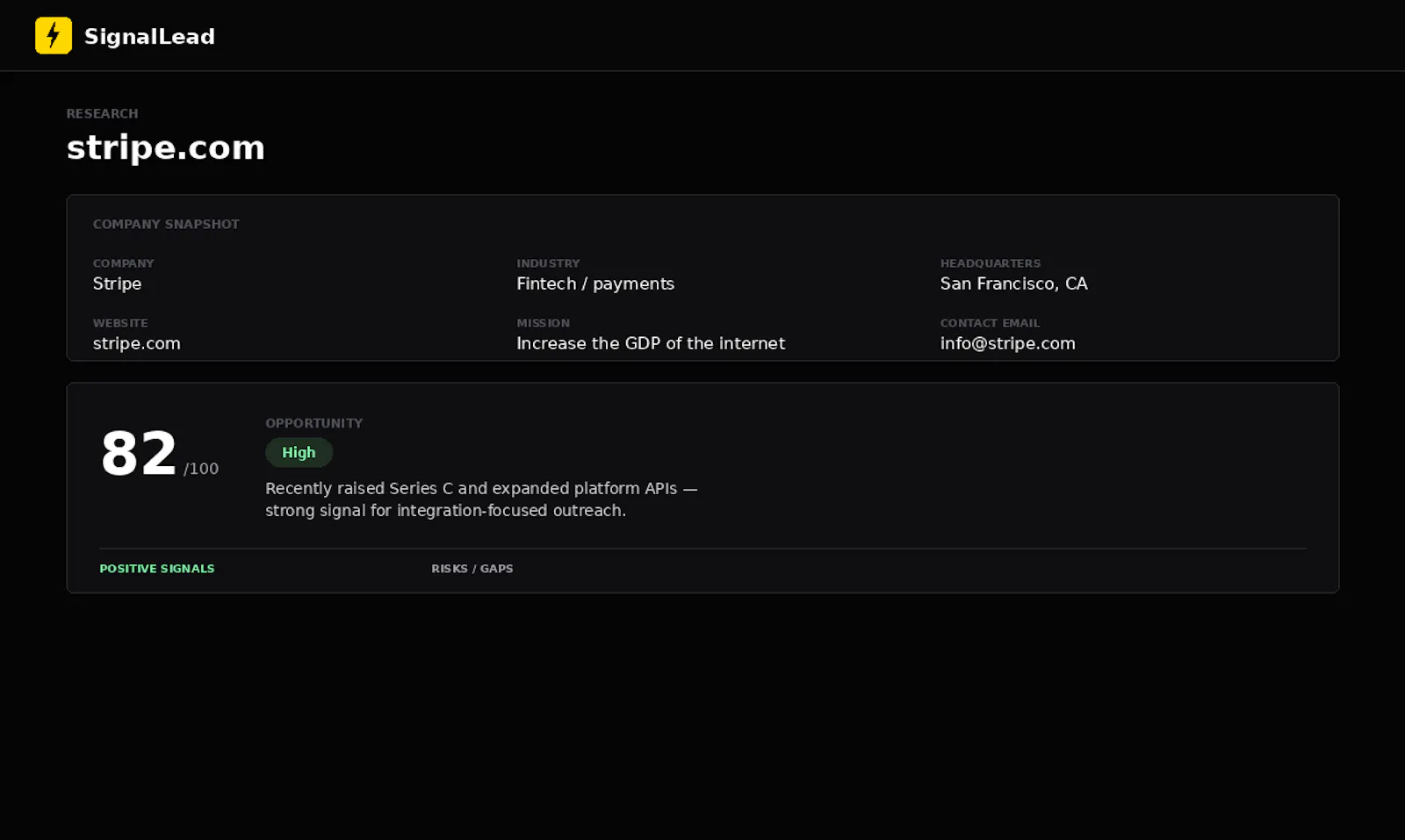Screen dimensions: 1405x840
Task: Click the SignalLead lightning bolt logo
Action: pos(54,36)
